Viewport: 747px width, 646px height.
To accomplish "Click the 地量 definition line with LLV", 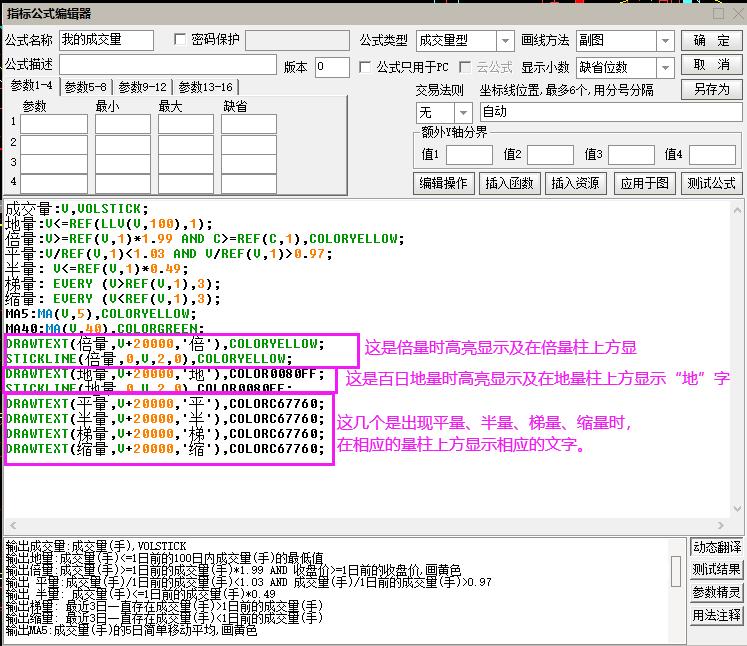I will pos(109,224).
